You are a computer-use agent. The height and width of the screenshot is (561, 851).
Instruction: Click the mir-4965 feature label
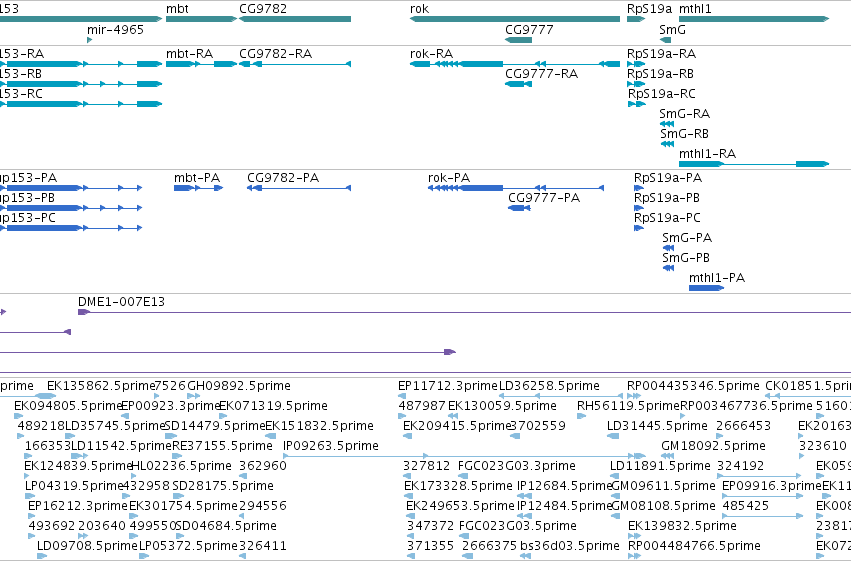115,29
